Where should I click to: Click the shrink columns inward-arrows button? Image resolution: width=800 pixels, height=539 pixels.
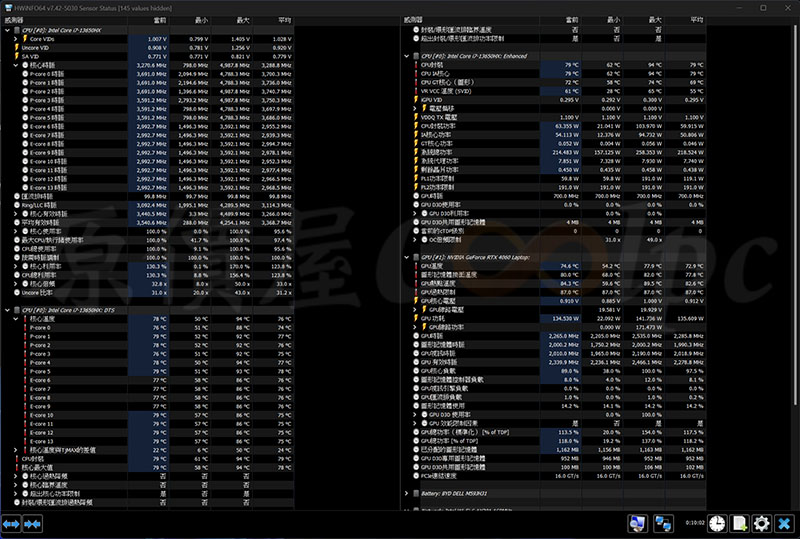point(32,524)
